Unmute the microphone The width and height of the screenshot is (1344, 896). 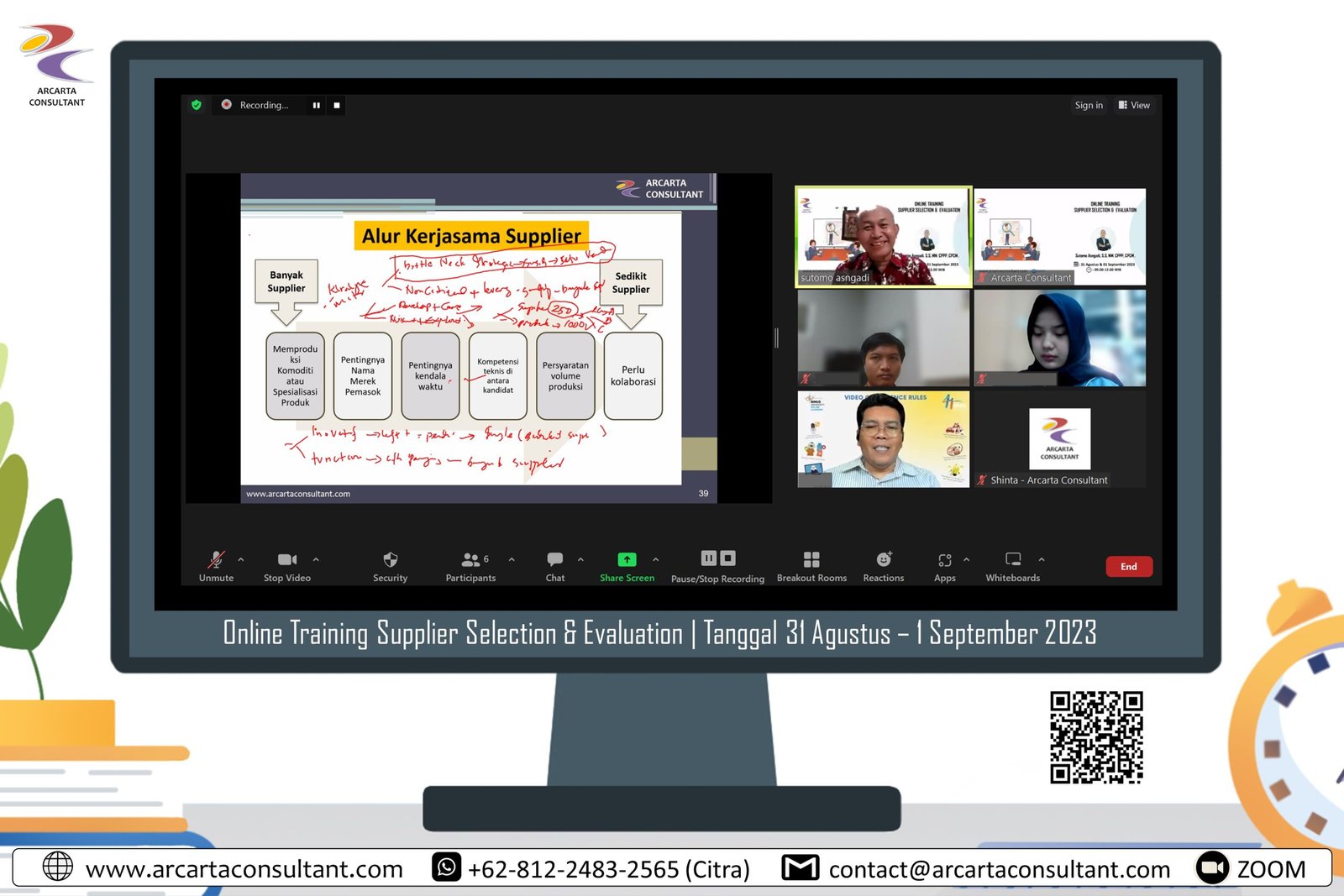click(x=216, y=560)
